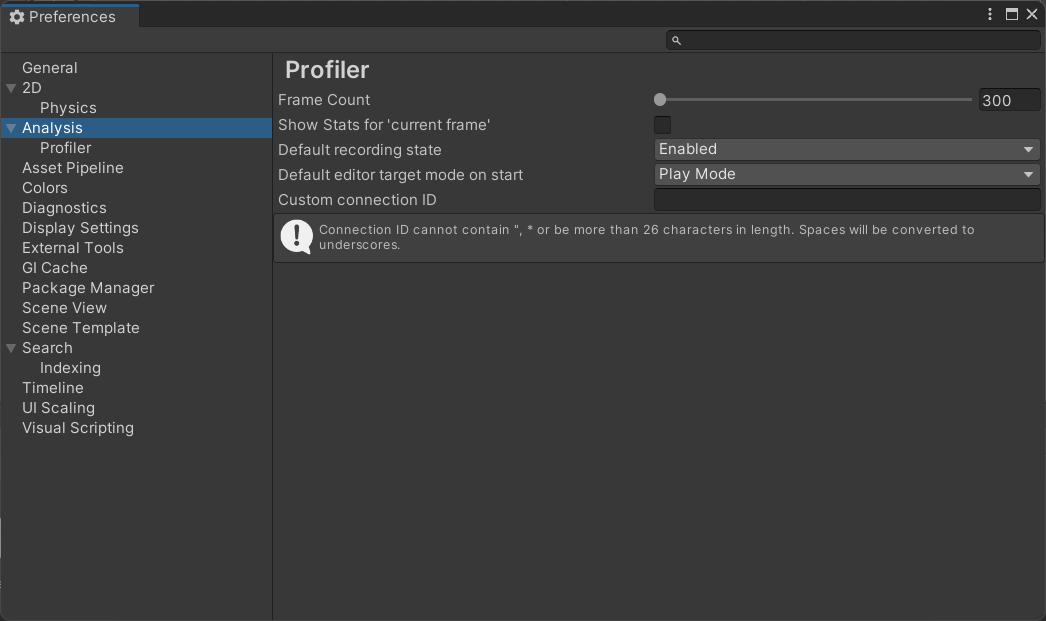1046x621 pixels.
Task: Click the Frame Count slider handle
Action: tap(660, 100)
